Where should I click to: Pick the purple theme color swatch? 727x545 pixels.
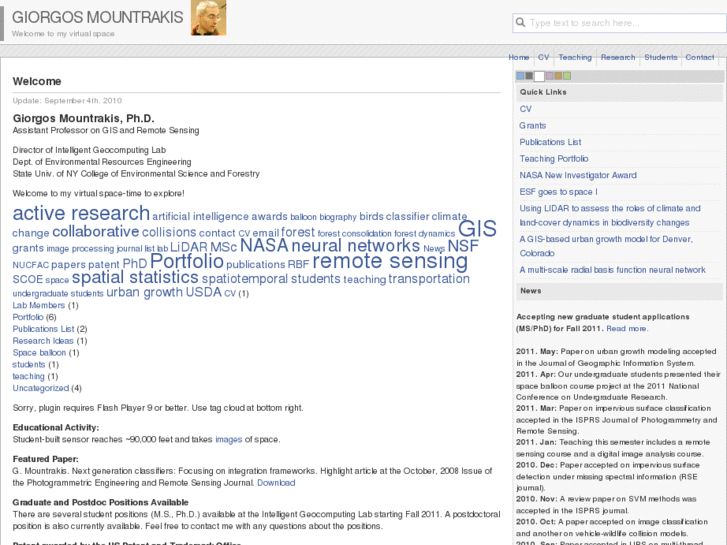pyautogui.click(x=548, y=76)
